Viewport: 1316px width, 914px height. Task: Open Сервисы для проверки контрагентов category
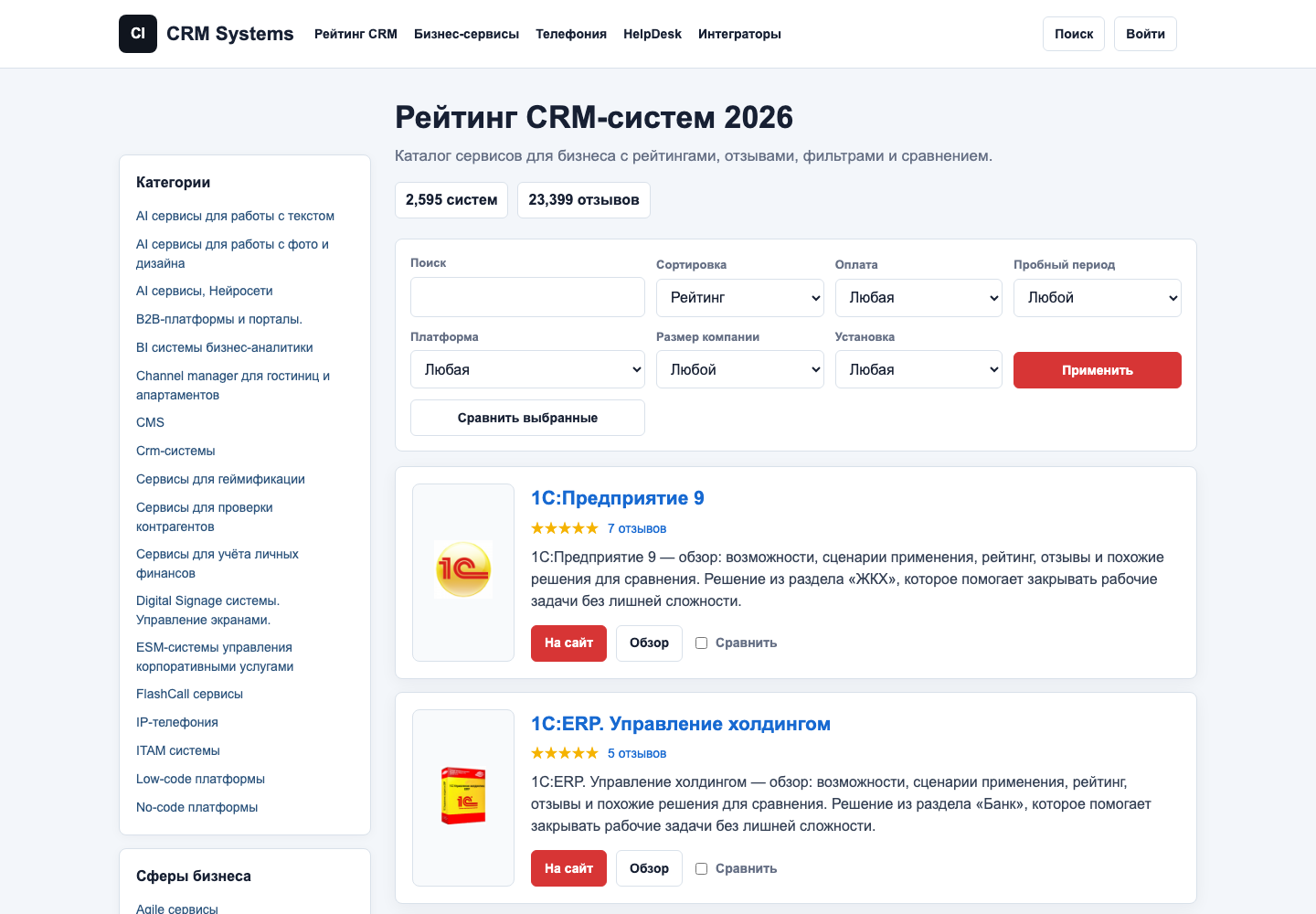pyautogui.click(x=205, y=516)
